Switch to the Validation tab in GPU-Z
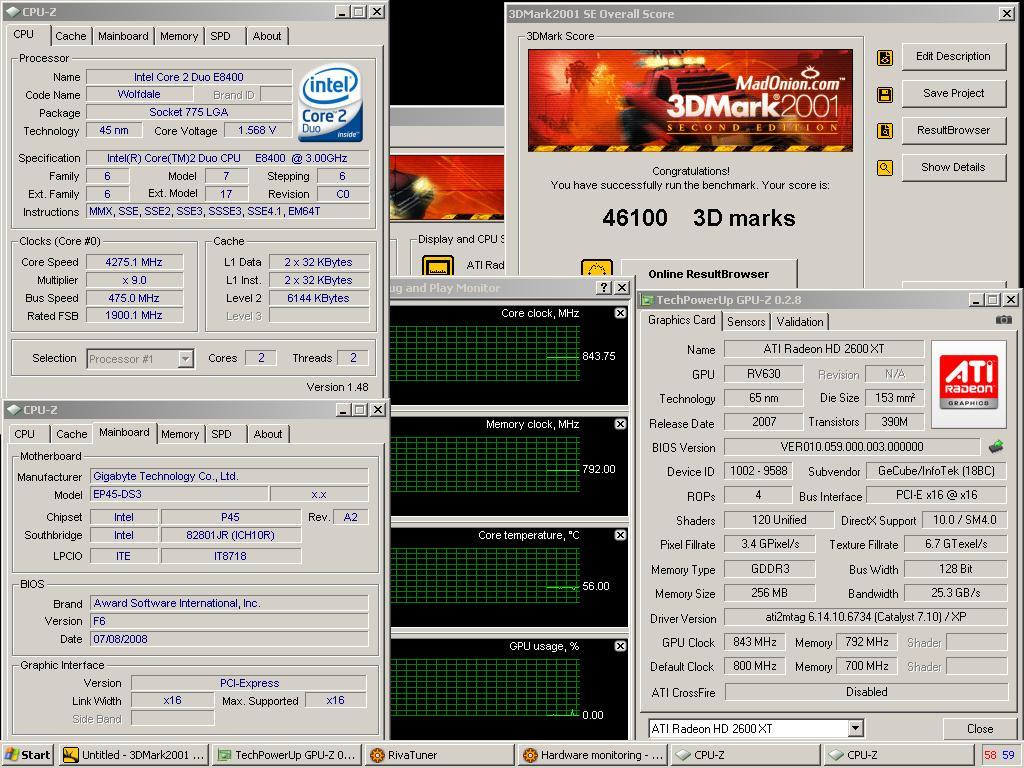The height and width of the screenshot is (768, 1024). pyautogui.click(x=800, y=321)
